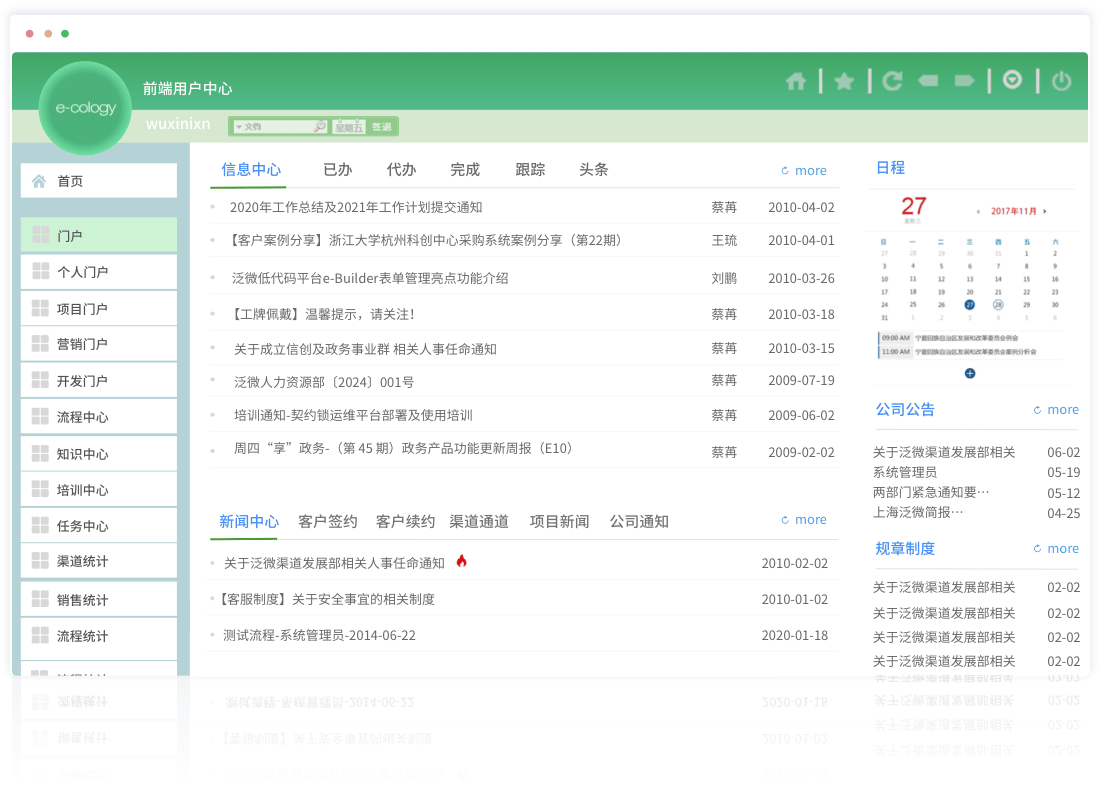
Task: Click the back arrow icon in header
Action: tap(928, 80)
